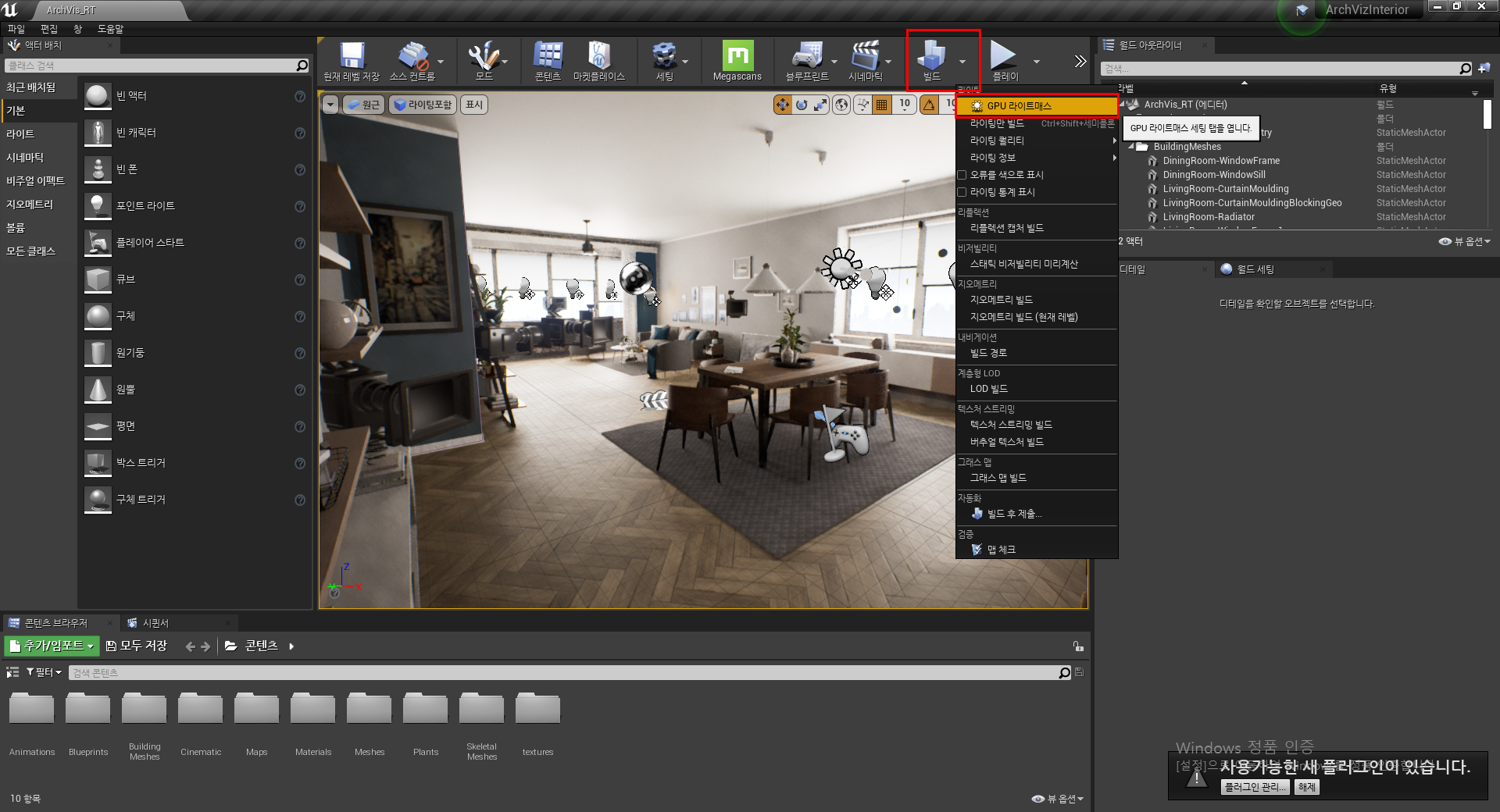1500x812 pixels.
Task: Open the 필터 filters dropdown
Action: click(x=44, y=672)
